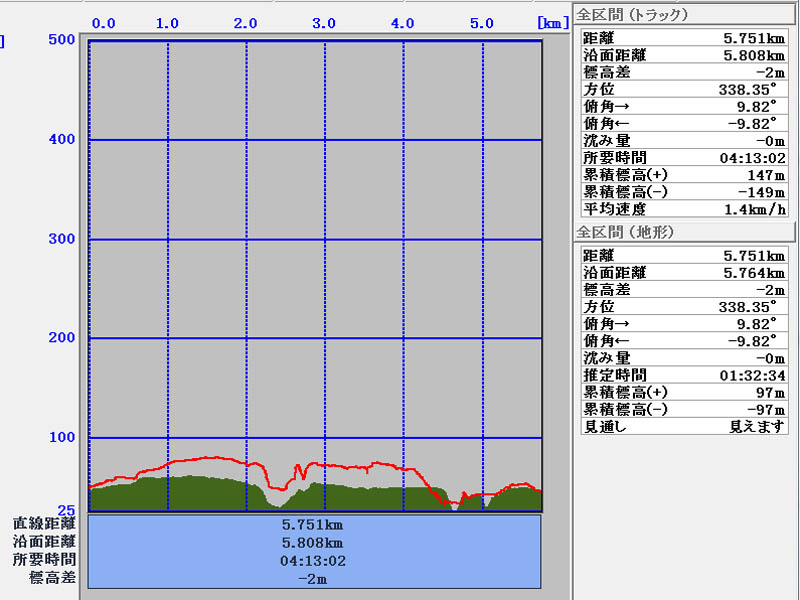Click the 5.0 distance axis label

pyautogui.click(x=481, y=23)
